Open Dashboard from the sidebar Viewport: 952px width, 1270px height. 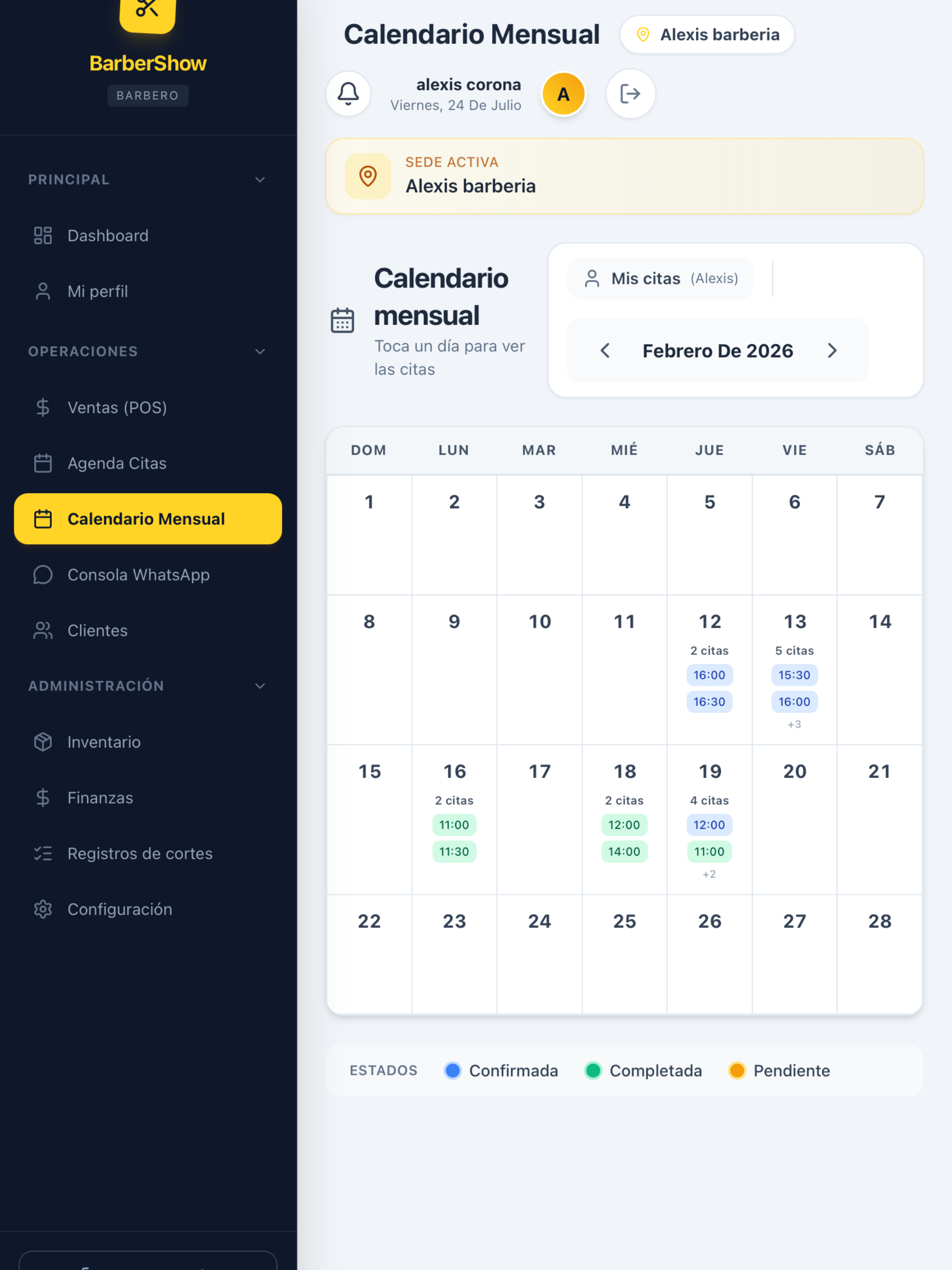pos(148,235)
